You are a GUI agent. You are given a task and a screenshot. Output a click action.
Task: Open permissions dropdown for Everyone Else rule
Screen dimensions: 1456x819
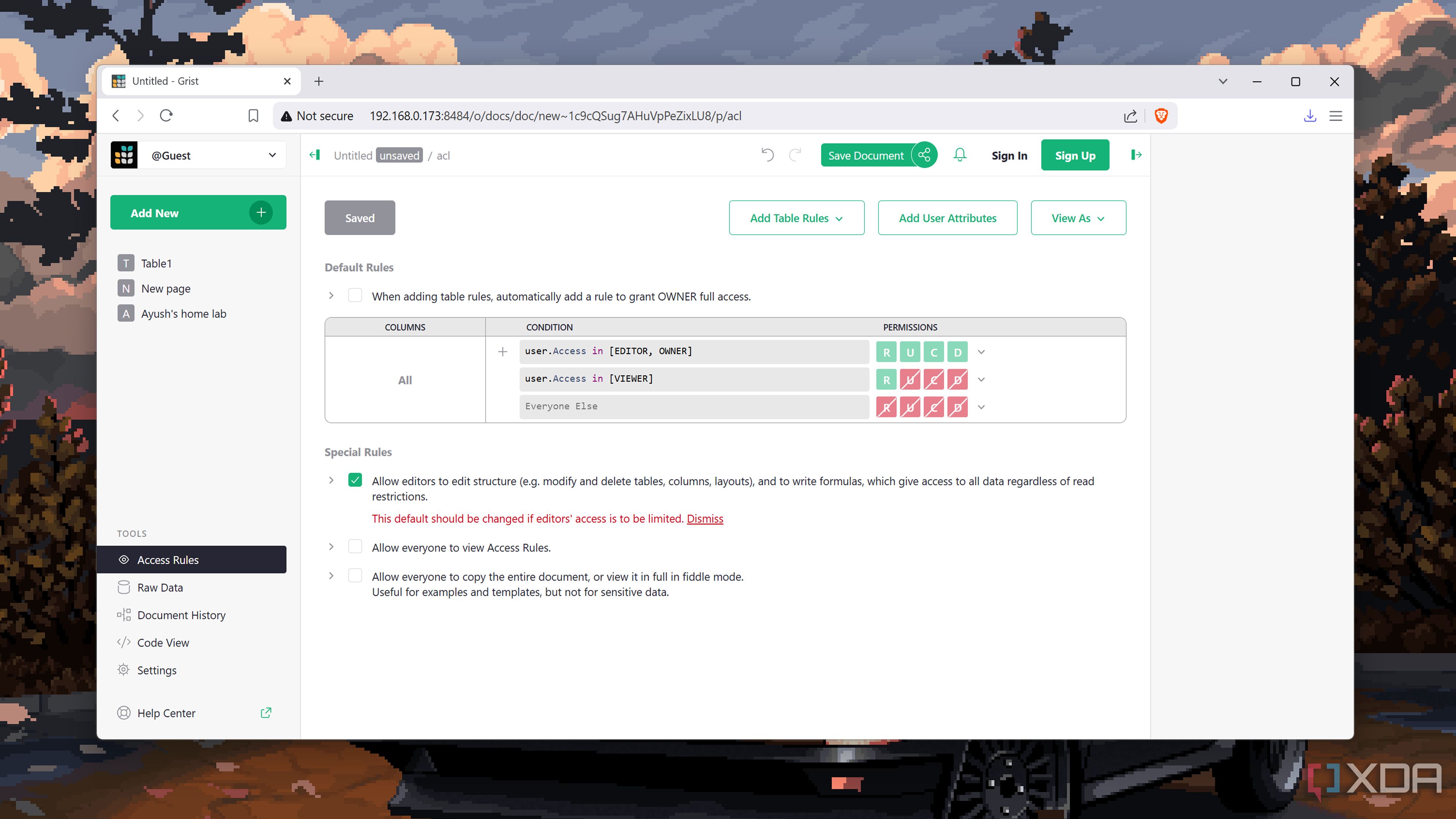[x=981, y=407]
